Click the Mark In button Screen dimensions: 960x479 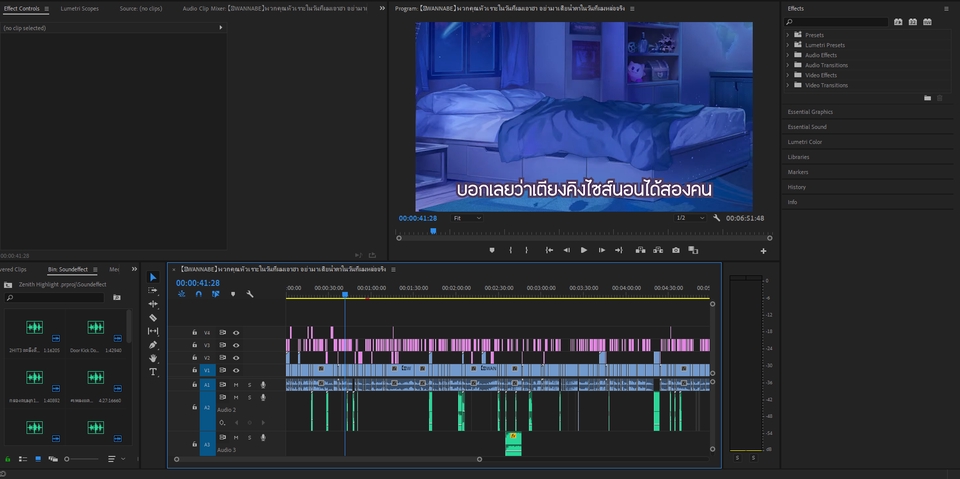(511, 250)
